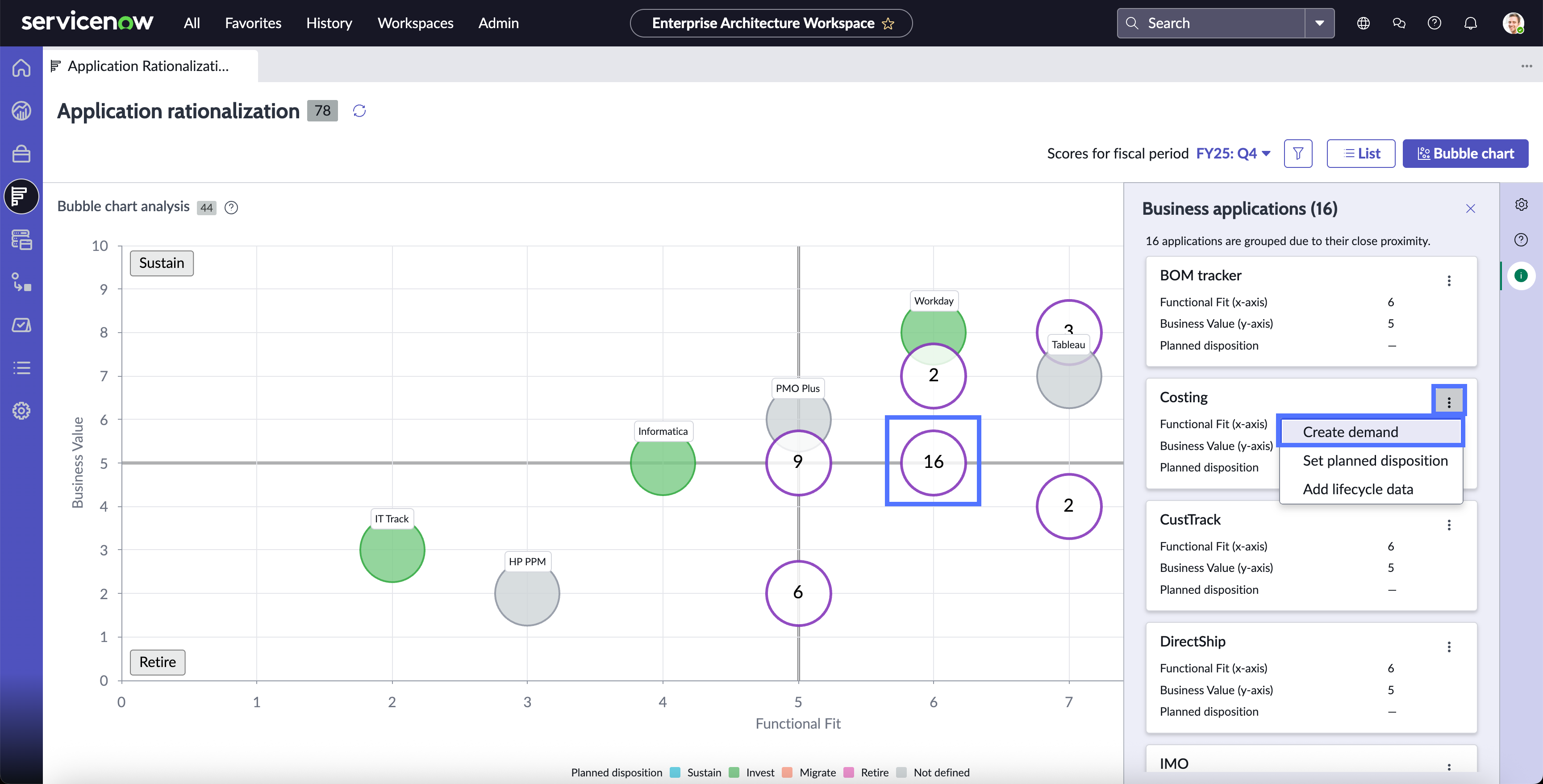Open the relationship map sidebar icon

21,282
